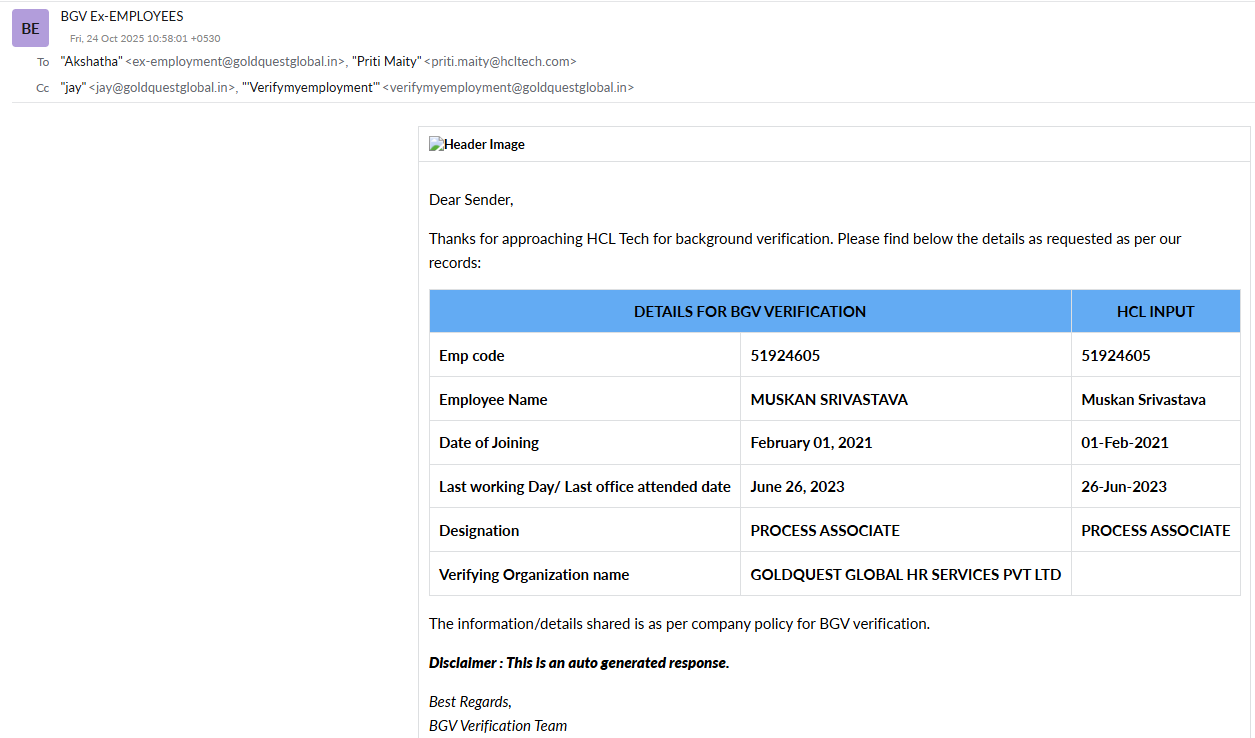Open sender name BGV Ex-EMPLOYEES
Image resolution: width=1255 pixels, height=738 pixels.
coord(122,16)
